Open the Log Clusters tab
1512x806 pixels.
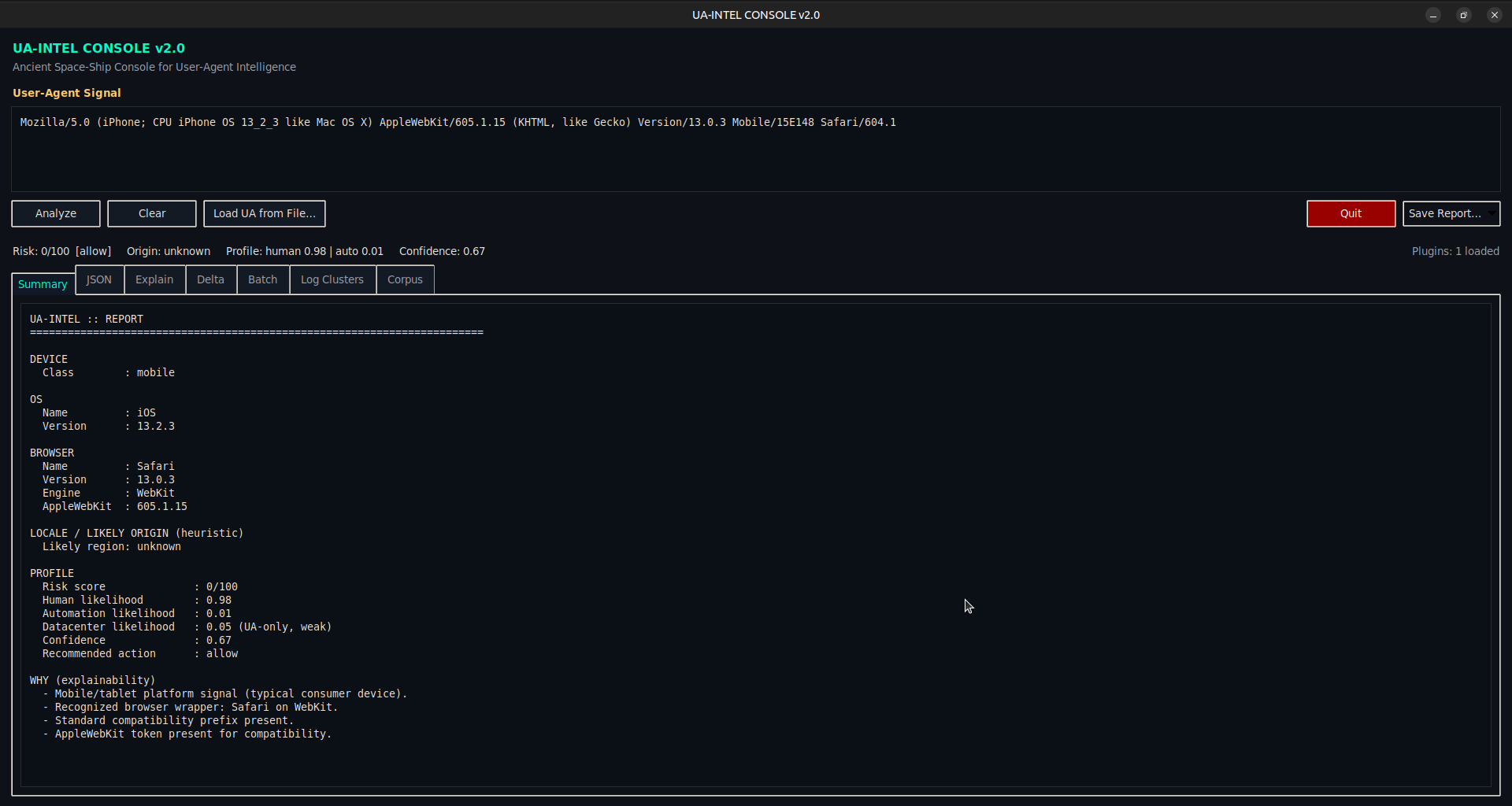332,279
